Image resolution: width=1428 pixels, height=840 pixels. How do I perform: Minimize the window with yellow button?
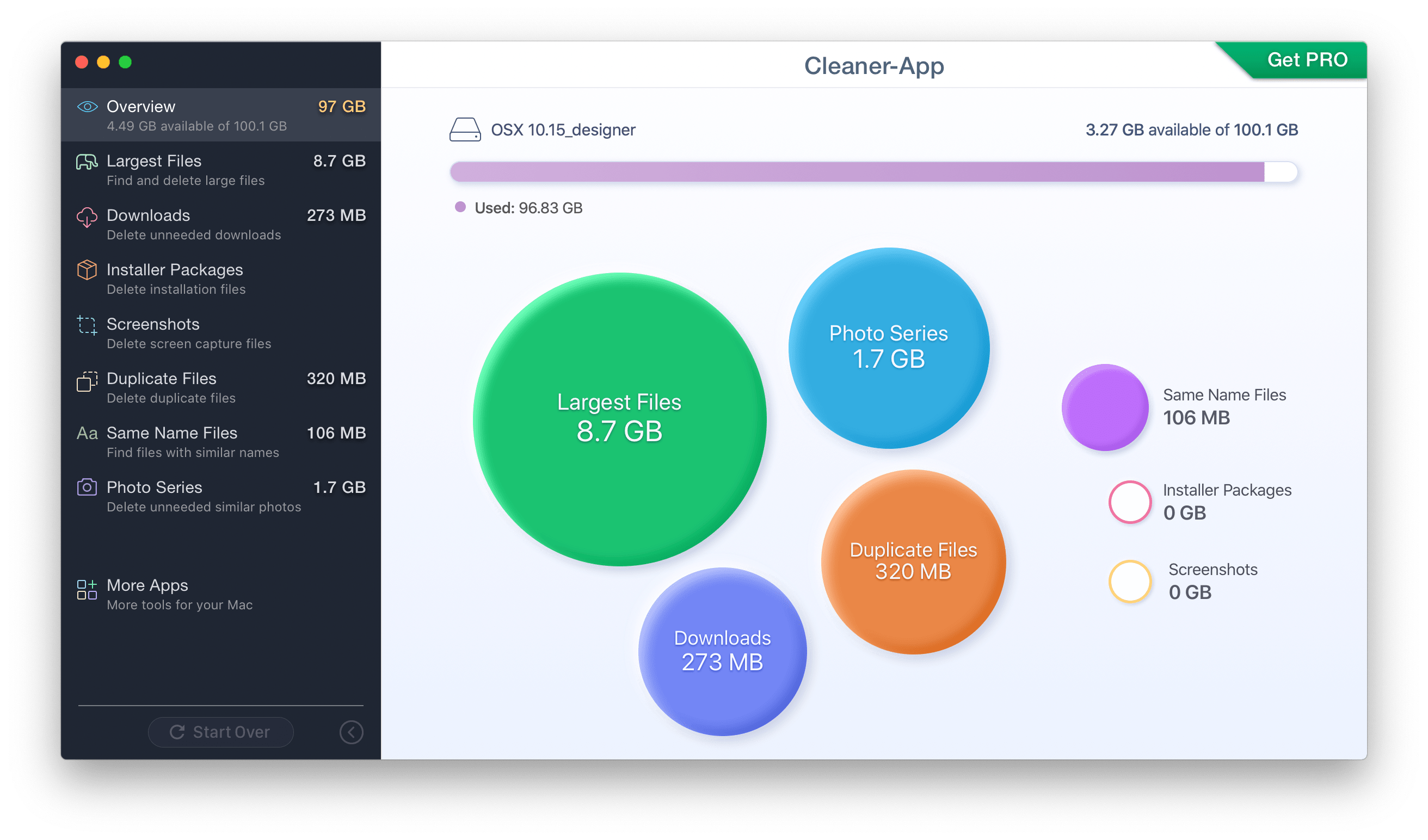(x=103, y=61)
